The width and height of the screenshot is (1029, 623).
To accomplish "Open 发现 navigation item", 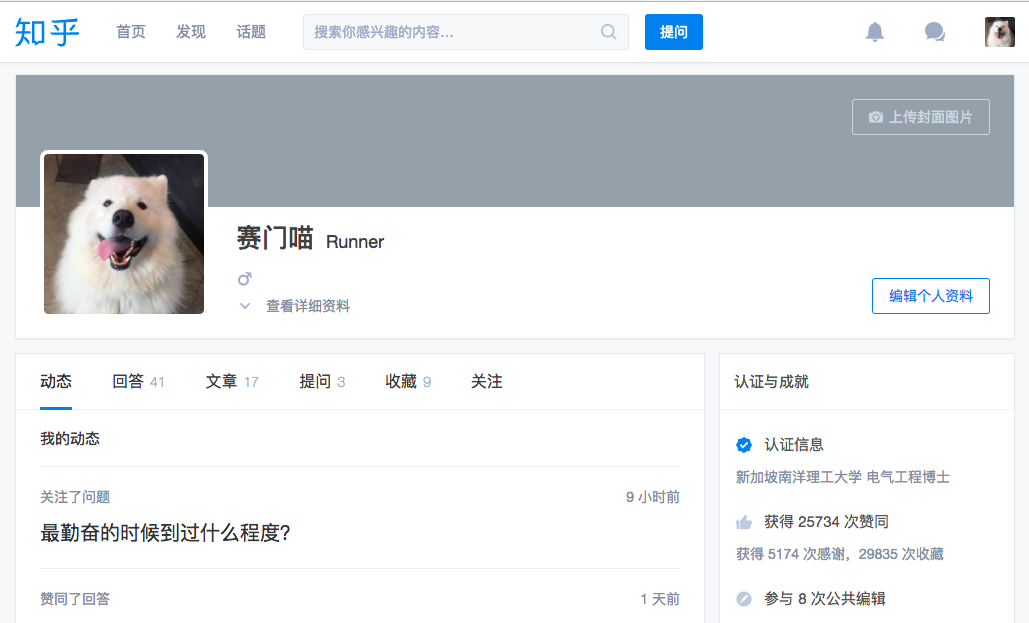I will click(191, 32).
